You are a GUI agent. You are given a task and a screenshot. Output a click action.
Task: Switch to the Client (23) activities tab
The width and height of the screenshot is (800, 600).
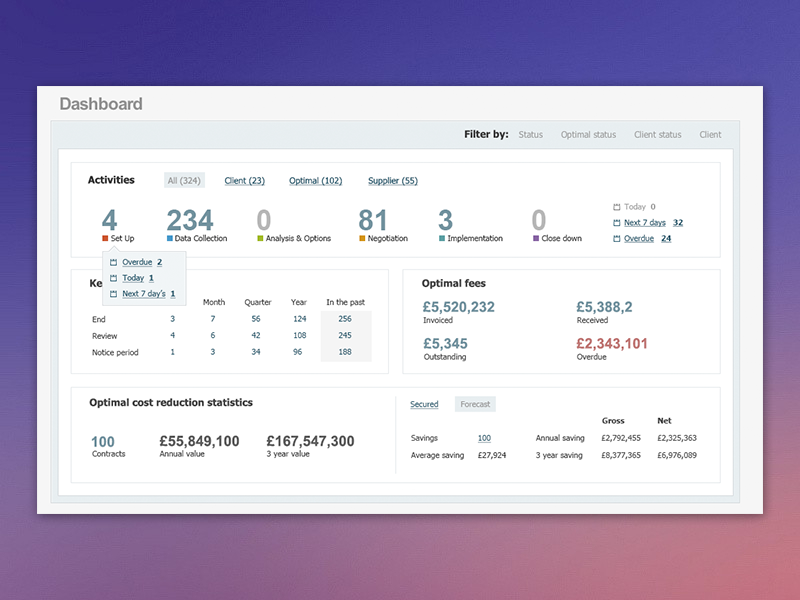pyautogui.click(x=244, y=180)
